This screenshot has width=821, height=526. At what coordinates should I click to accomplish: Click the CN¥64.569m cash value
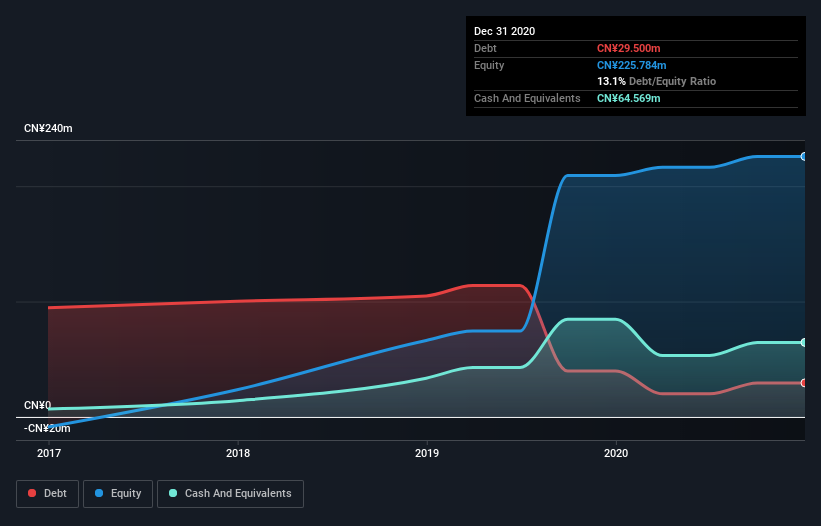[628, 98]
